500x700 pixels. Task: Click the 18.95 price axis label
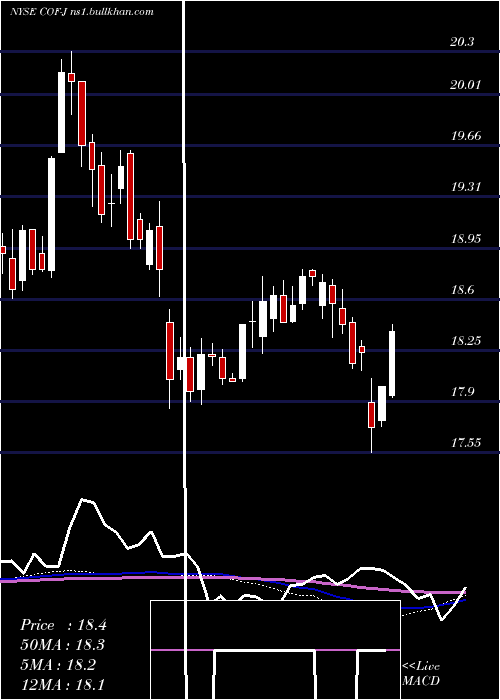[x=466, y=238]
